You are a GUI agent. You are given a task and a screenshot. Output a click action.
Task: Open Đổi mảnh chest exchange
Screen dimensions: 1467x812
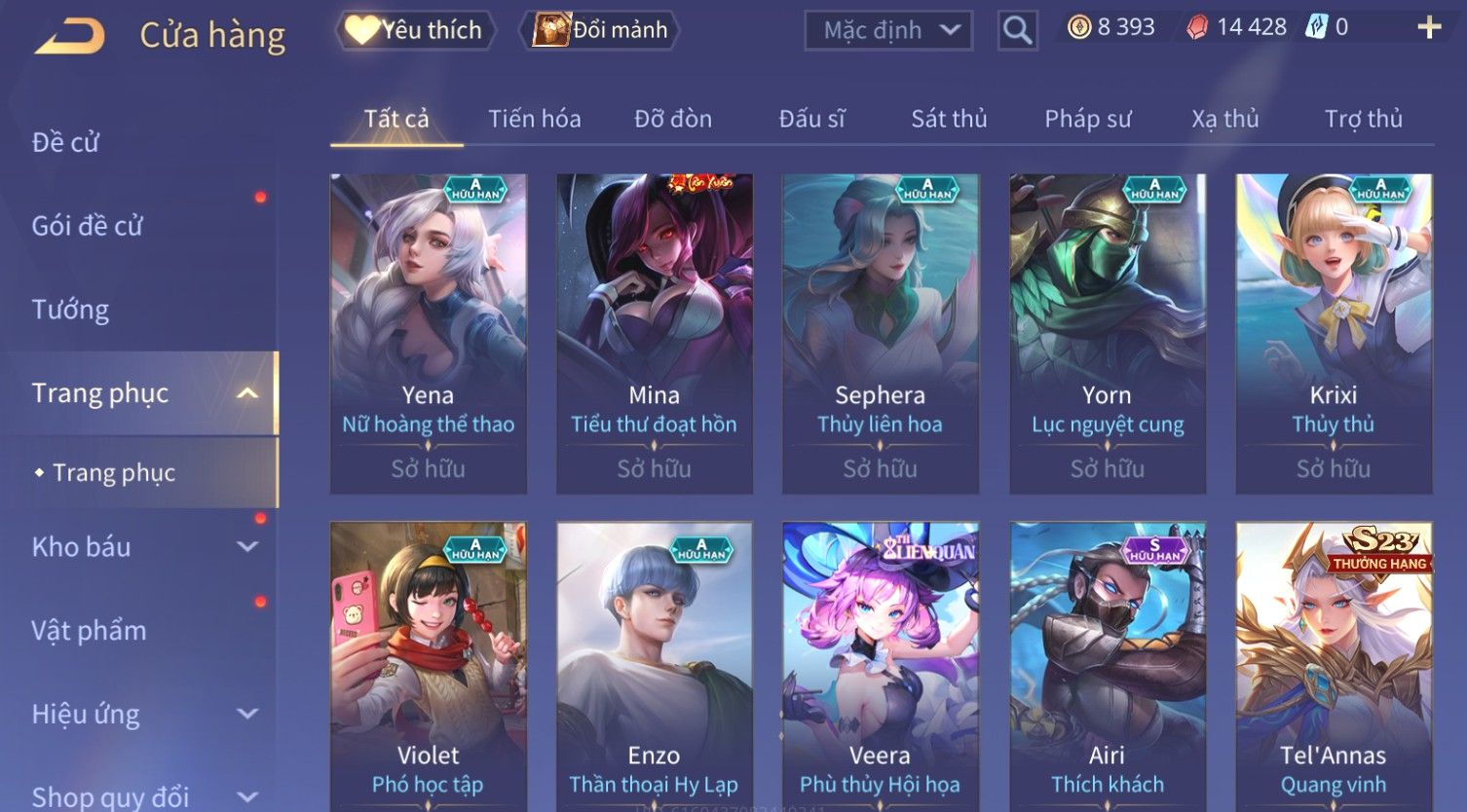click(x=600, y=30)
